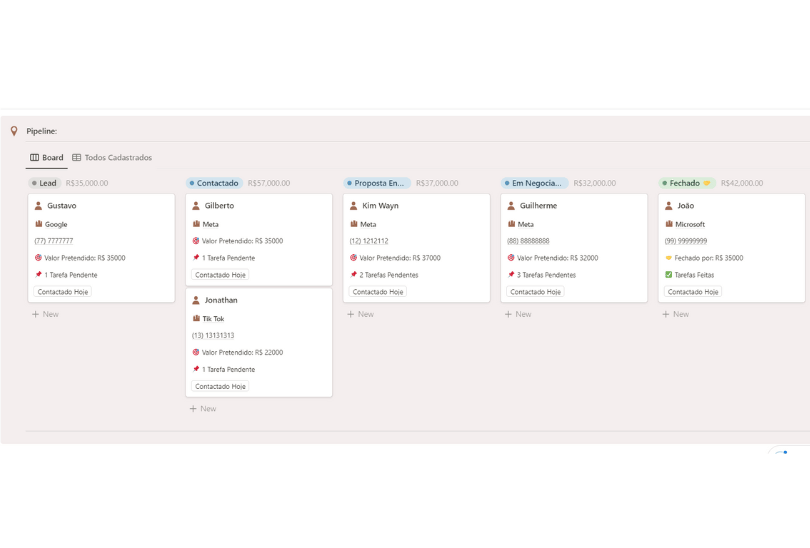Click the Proposta En... column header tag

coord(377,184)
